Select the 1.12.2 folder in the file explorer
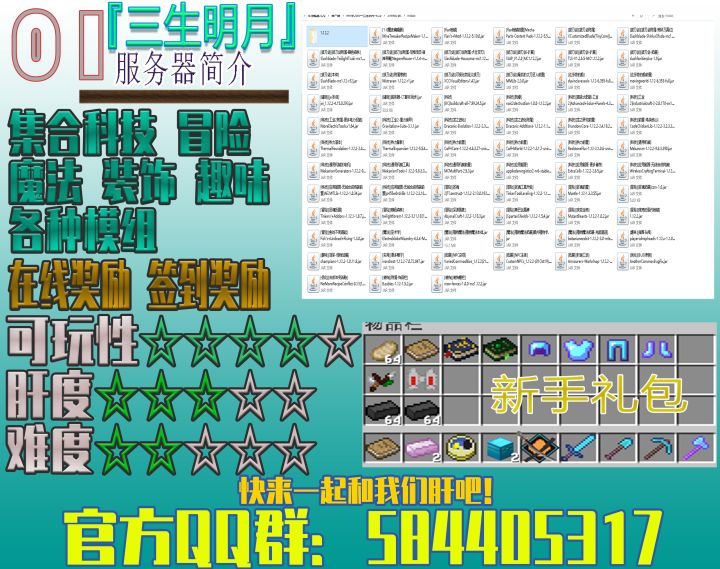Image resolution: width=720 pixels, height=569 pixels. tap(337, 36)
